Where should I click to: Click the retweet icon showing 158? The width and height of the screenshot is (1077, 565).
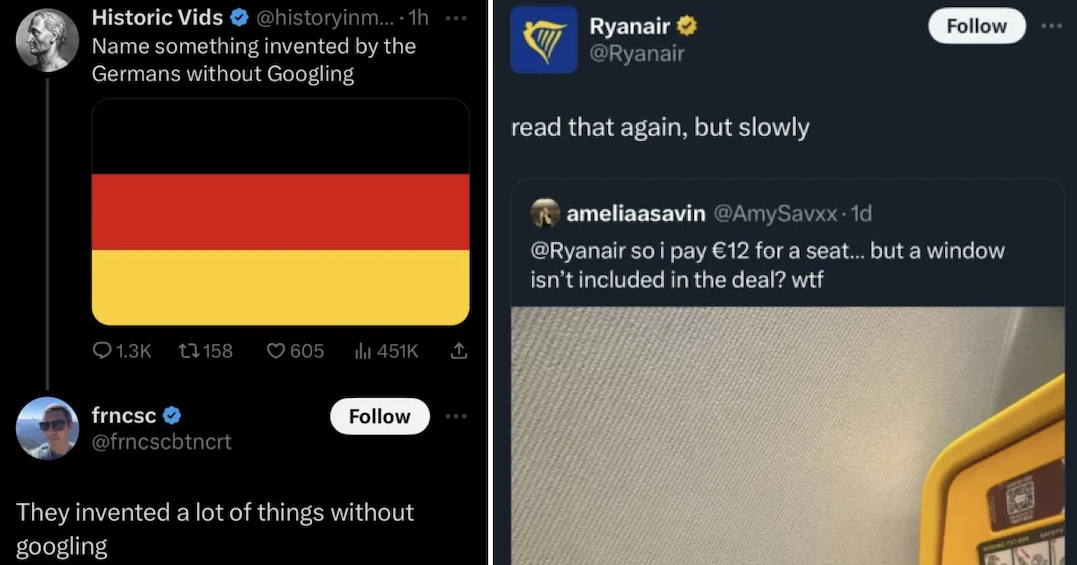pos(188,351)
